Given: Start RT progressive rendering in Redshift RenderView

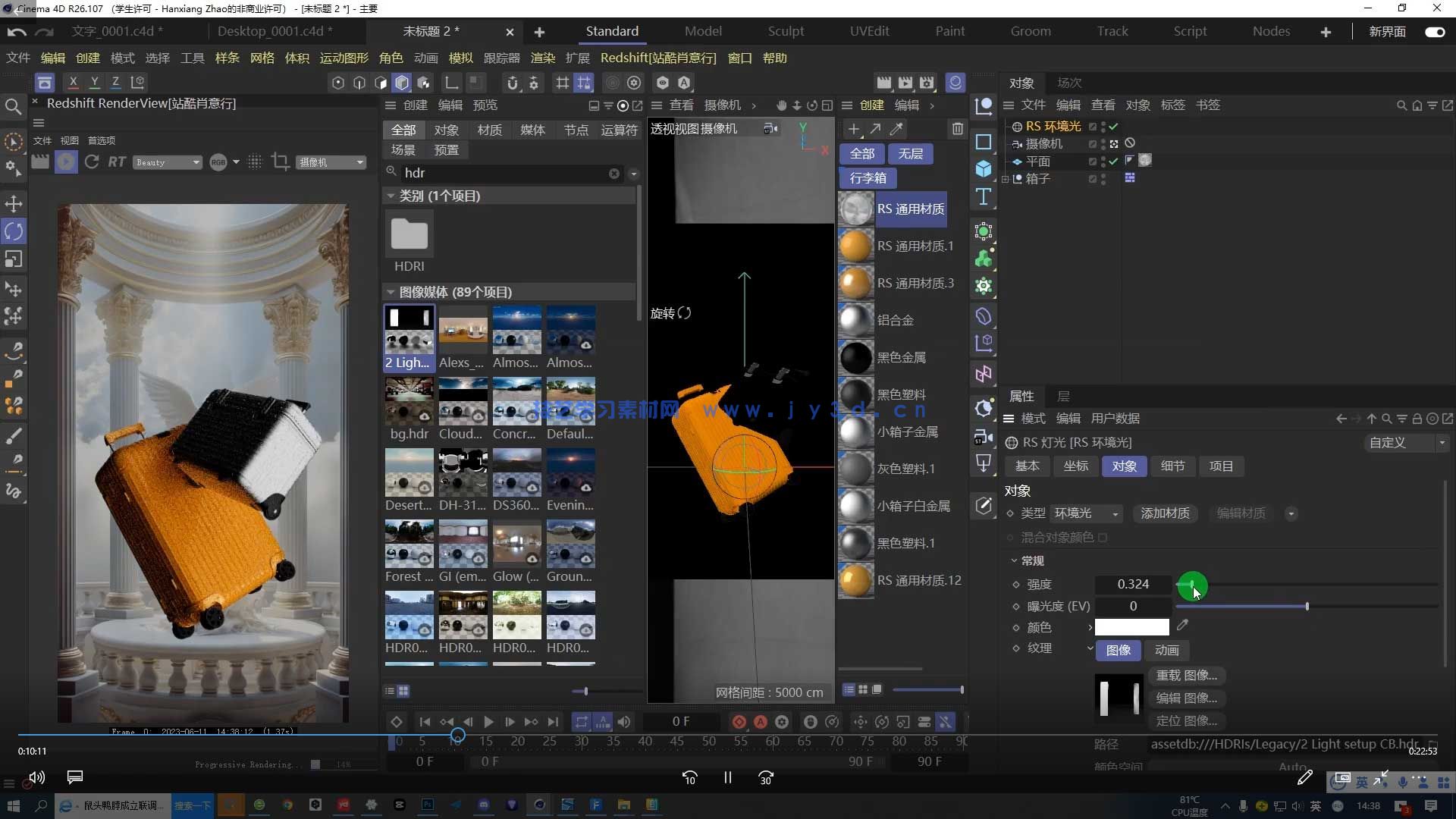Looking at the screenshot, I should coord(115,162).
